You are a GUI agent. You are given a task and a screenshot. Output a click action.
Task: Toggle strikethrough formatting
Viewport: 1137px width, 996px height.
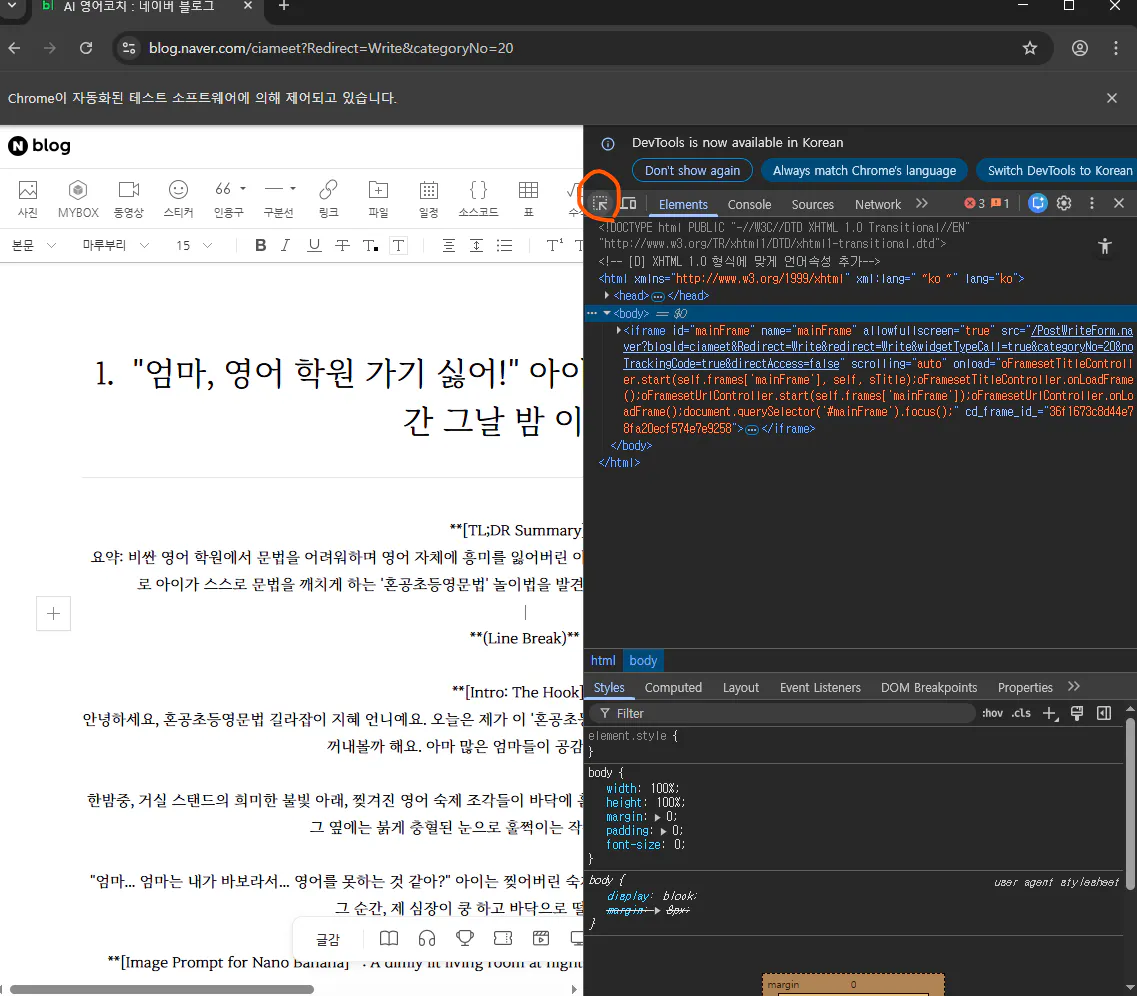click(x=342, y=246)
